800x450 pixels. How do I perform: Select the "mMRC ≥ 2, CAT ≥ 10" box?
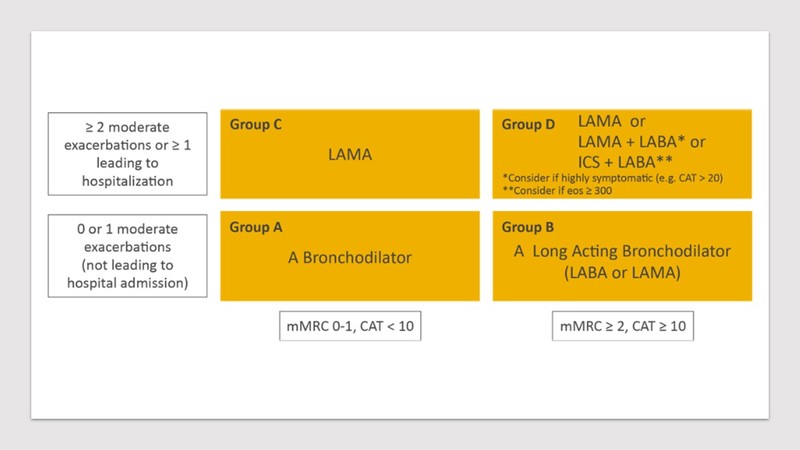point(622,326)
